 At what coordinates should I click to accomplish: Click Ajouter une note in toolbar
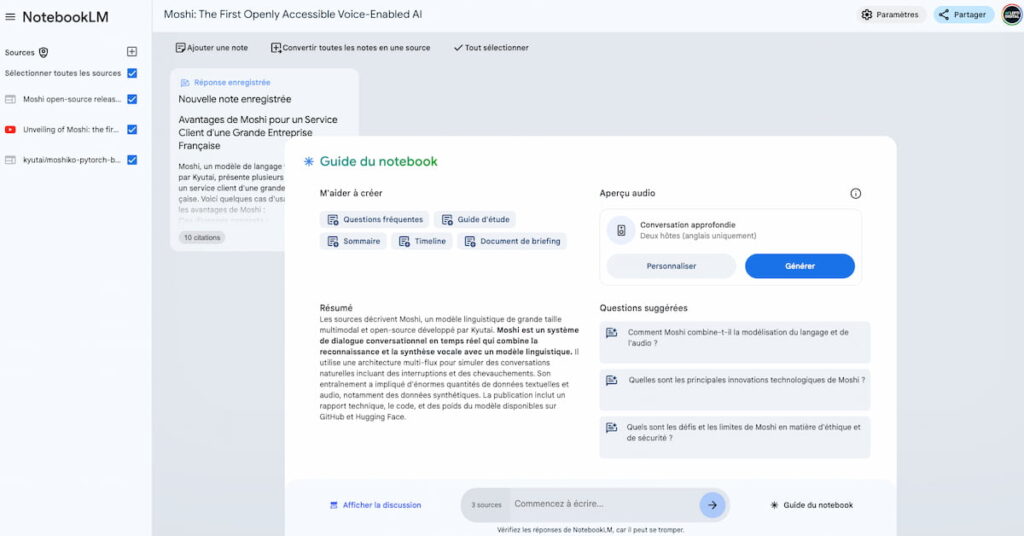click(212, 48)
